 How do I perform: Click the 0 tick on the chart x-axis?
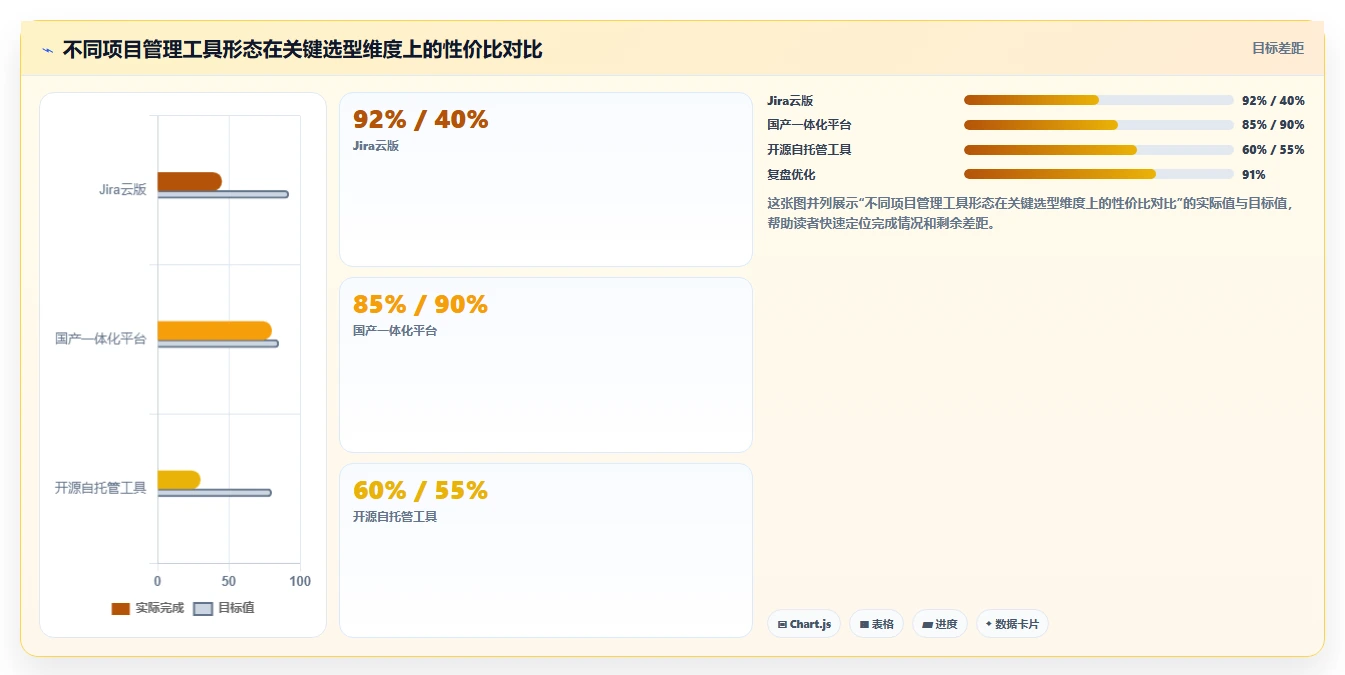click(x=157, y=581)
